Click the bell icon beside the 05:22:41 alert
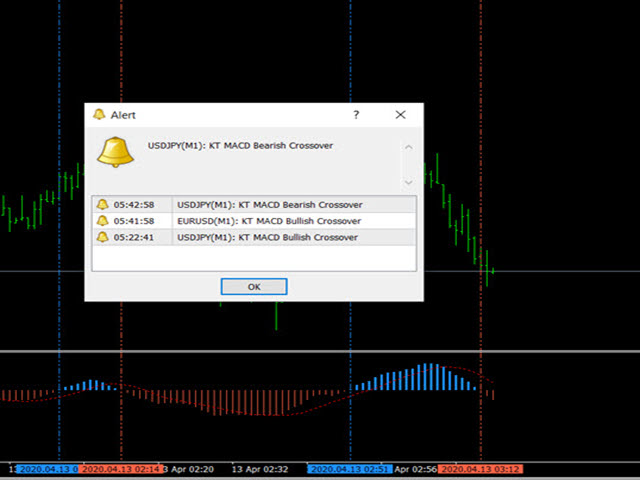The image size is (640, 480). click(x=102, y=237)
